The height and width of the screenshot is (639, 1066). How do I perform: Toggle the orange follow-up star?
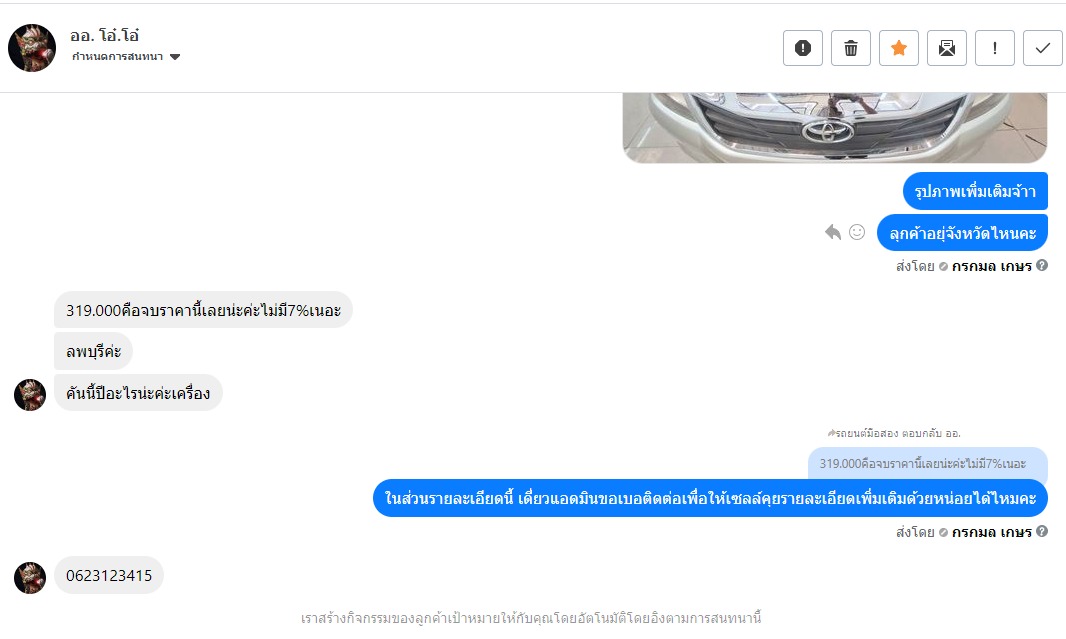[x=899, y=48]
